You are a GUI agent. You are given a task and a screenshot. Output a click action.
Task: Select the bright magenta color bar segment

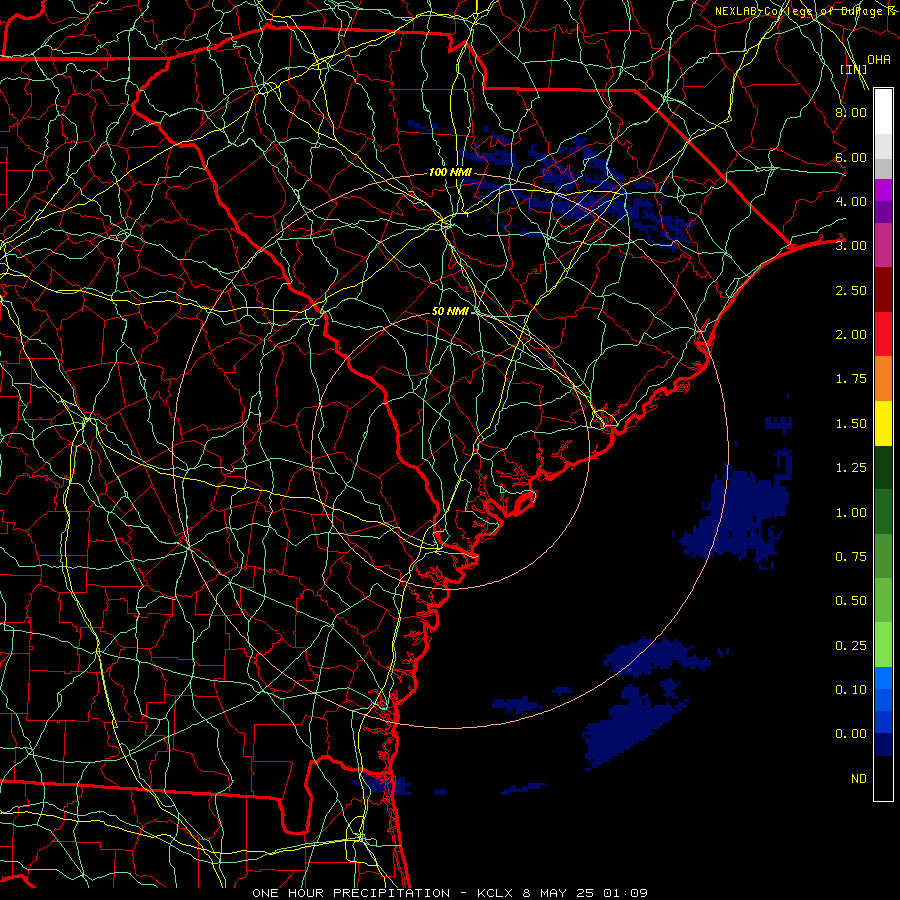[x=883, y=190]
